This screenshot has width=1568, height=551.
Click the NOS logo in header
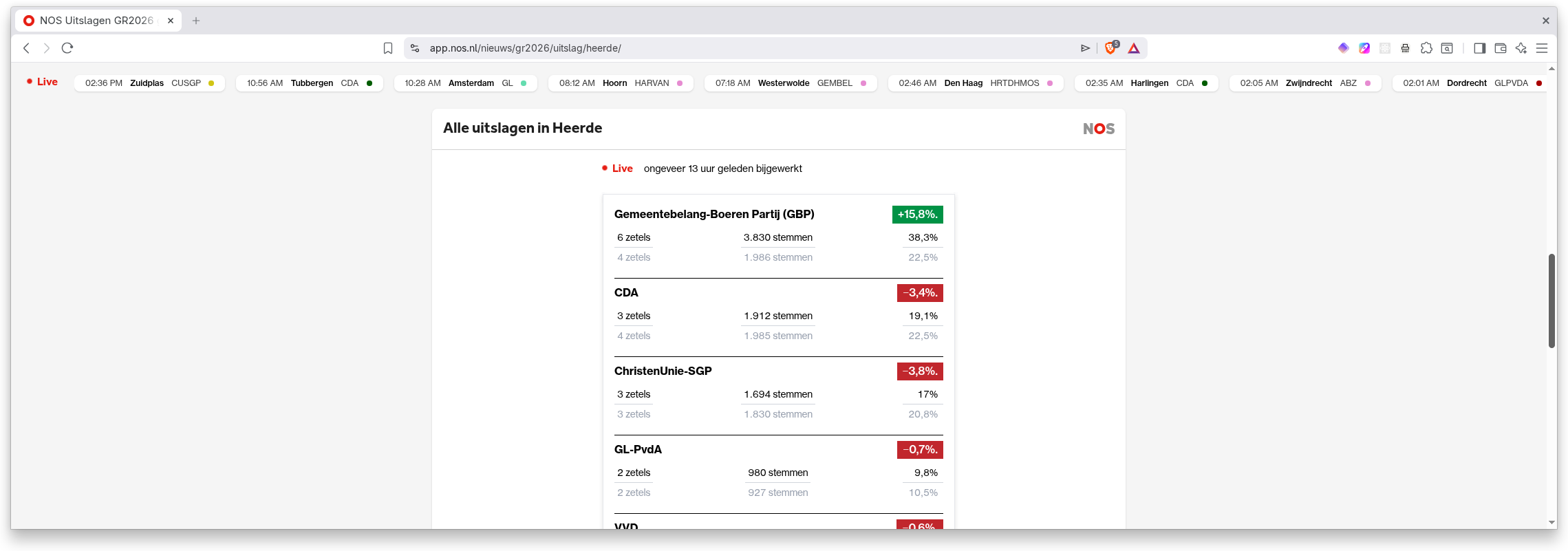[1099, 129]
